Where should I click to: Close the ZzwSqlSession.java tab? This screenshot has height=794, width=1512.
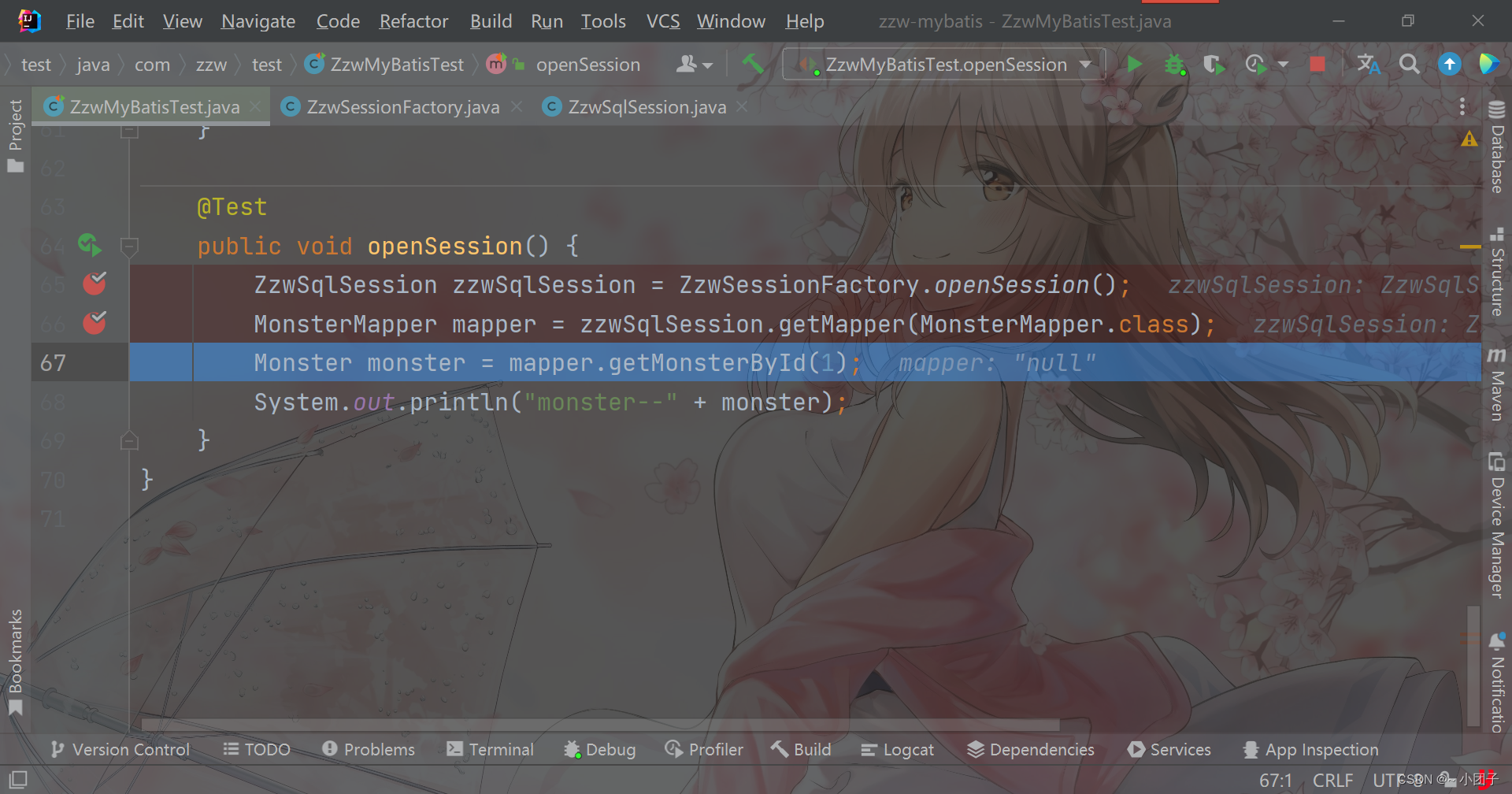(742, 106)
